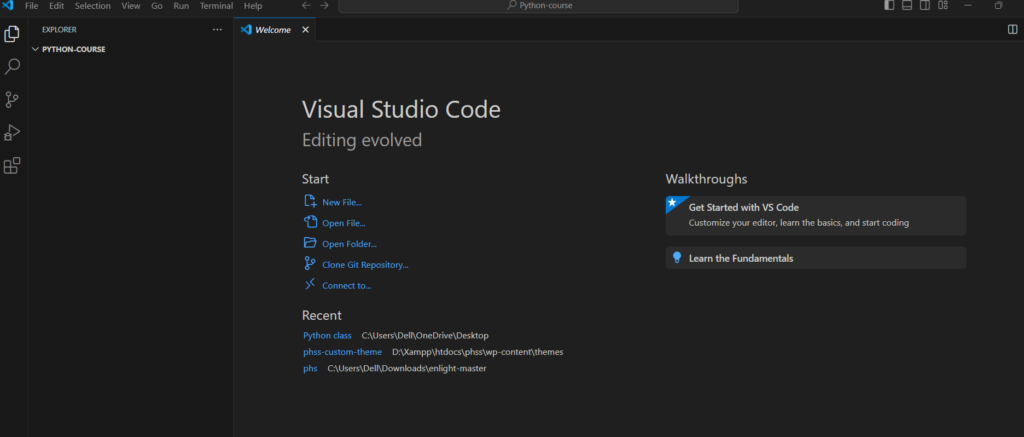This screenshot has height=437, width=1024.
Task: Open the Selection menu
Action: (x=92, y=6)
